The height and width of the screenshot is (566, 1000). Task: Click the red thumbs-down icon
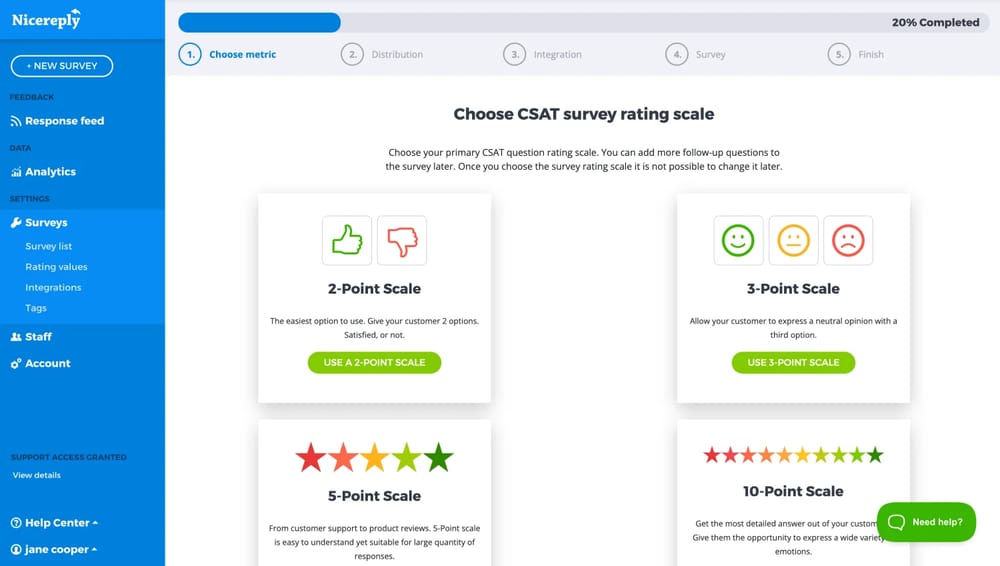point(402,240)
